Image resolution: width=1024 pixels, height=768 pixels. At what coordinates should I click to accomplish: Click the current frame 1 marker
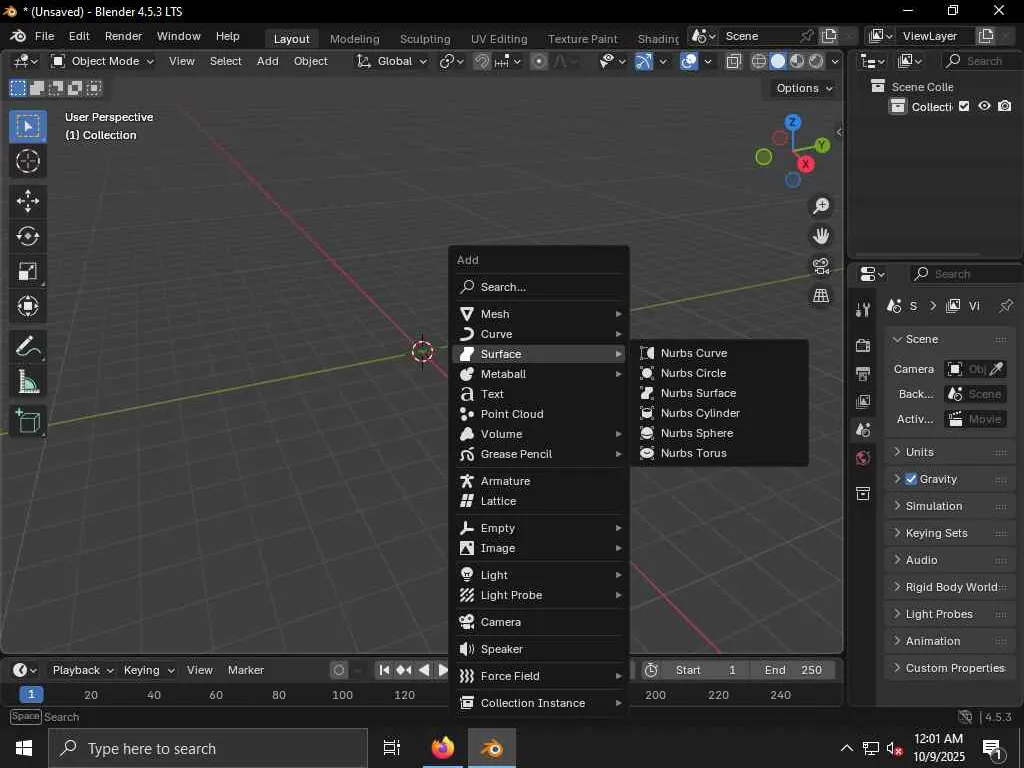coord(31,695)
